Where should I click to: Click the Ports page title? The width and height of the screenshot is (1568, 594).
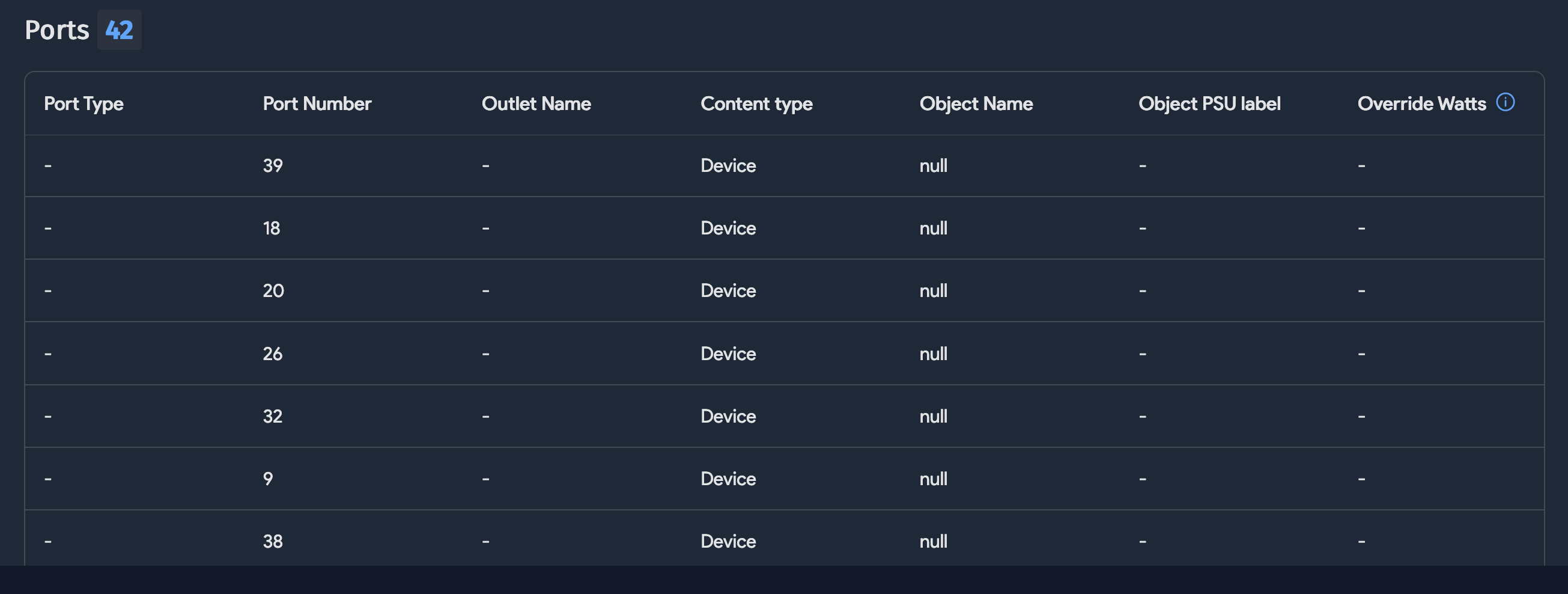coord(56,29)
